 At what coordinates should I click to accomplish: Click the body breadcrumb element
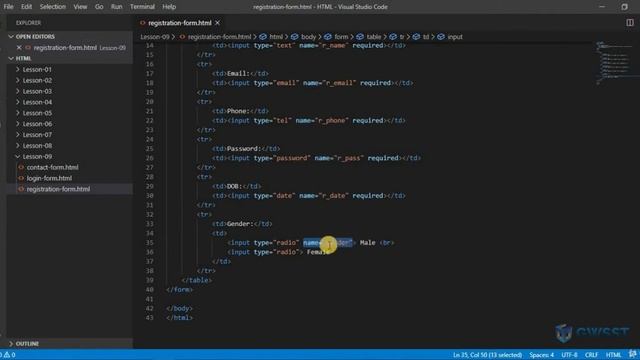point(309,37)
